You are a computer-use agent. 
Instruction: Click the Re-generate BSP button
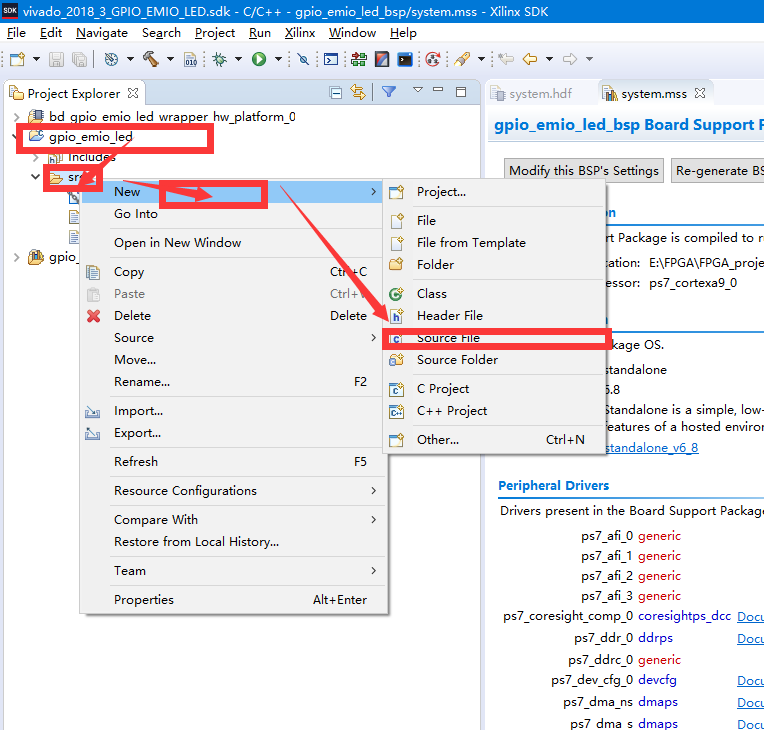coord(717,171)
